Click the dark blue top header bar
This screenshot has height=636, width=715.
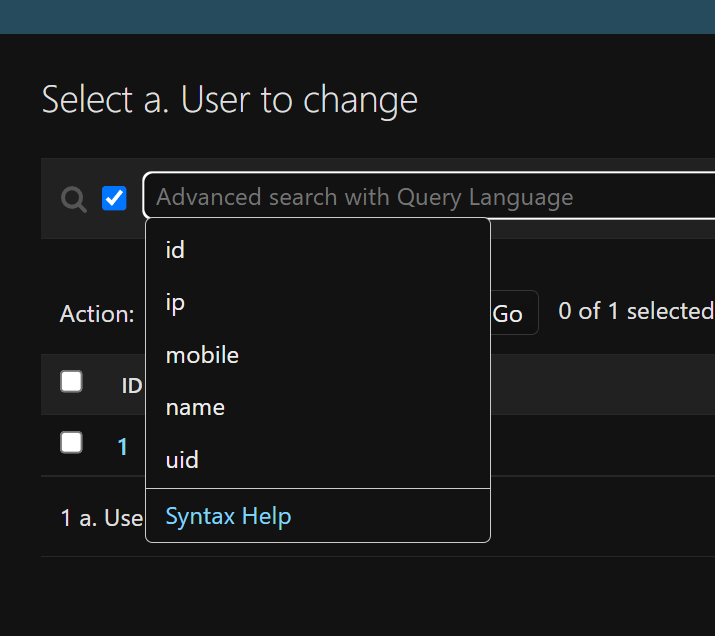357,16
